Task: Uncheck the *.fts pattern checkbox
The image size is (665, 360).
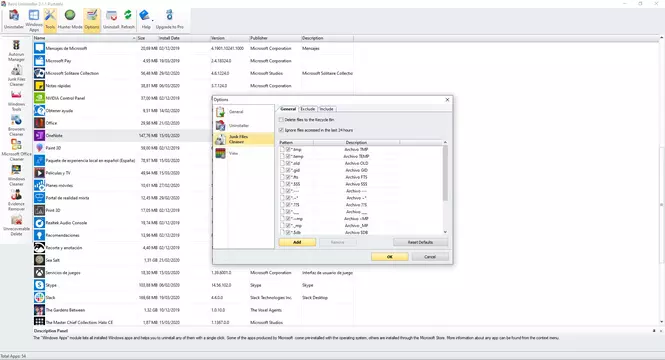Action: click(x=288, y=177)
